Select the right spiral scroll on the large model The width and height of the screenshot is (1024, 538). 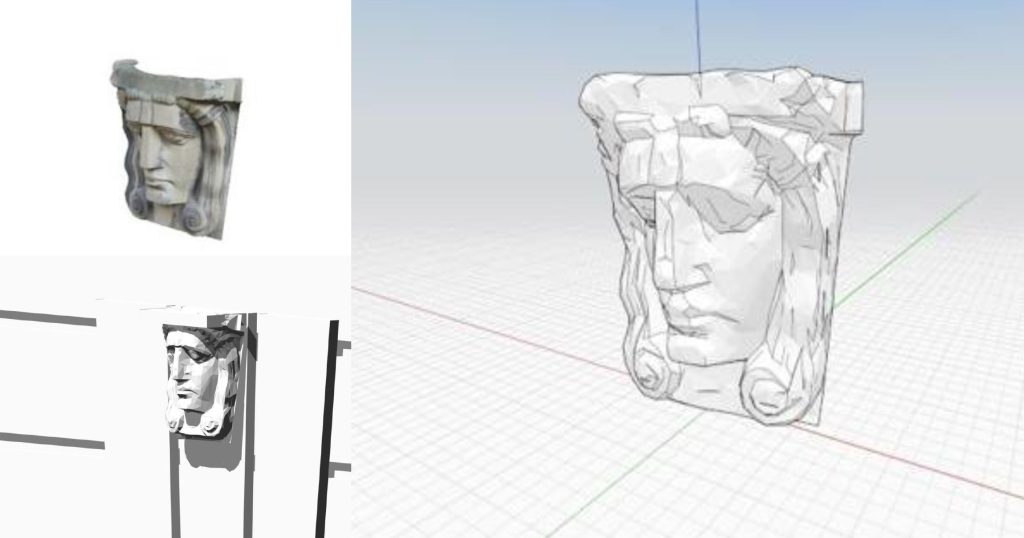[x=768, y=392]
